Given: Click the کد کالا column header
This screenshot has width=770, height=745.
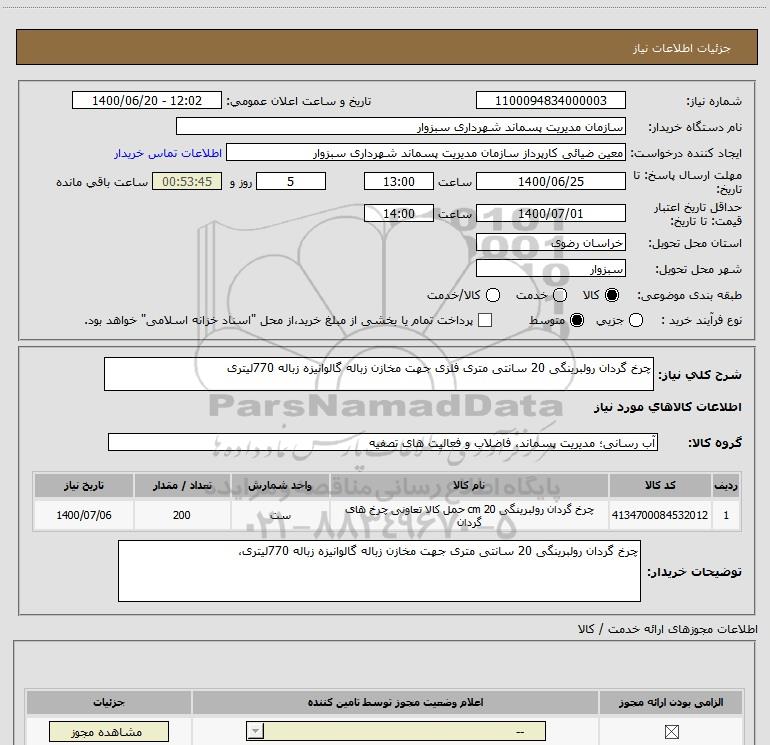Looking at the screenshot, I should [x=660, y=485].
